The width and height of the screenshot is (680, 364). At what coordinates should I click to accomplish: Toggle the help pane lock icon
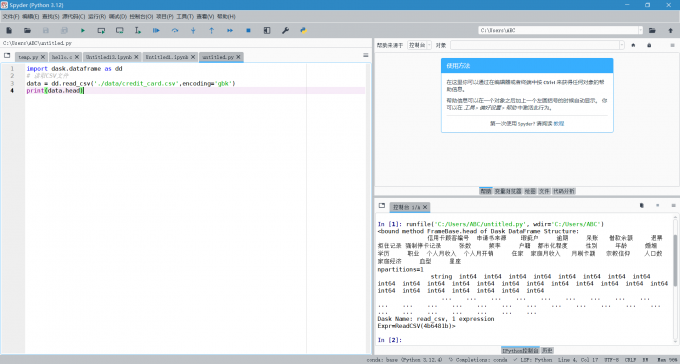click(649, 45)
